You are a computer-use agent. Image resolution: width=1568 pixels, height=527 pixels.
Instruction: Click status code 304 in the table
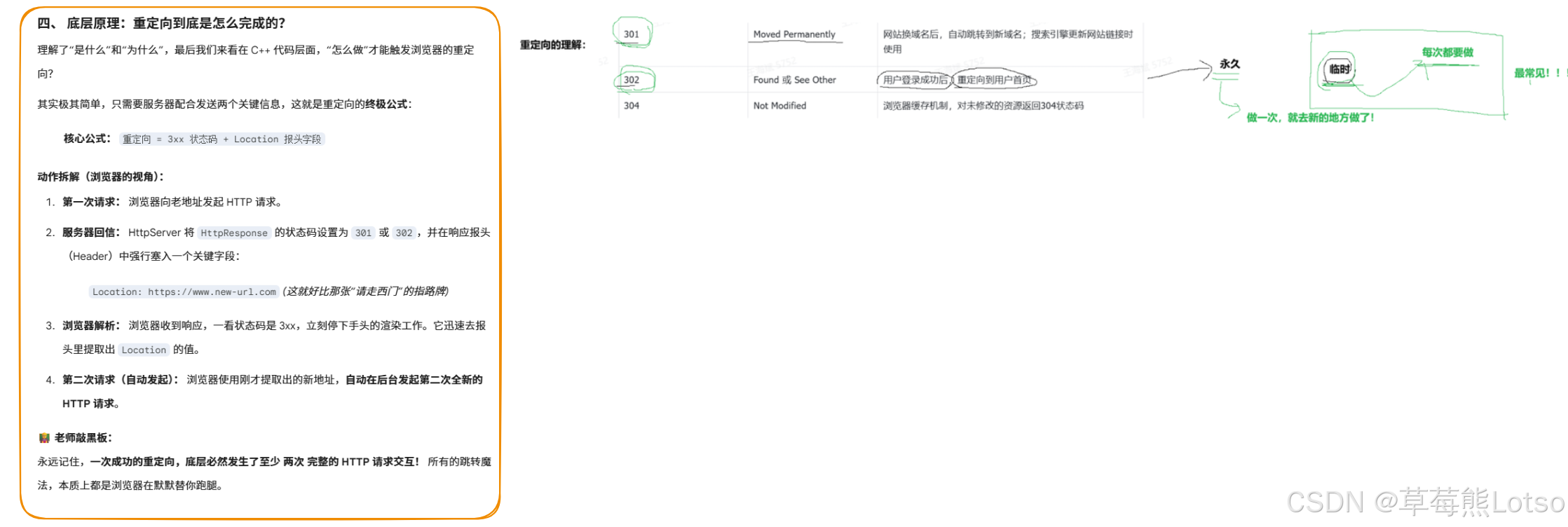632,106
